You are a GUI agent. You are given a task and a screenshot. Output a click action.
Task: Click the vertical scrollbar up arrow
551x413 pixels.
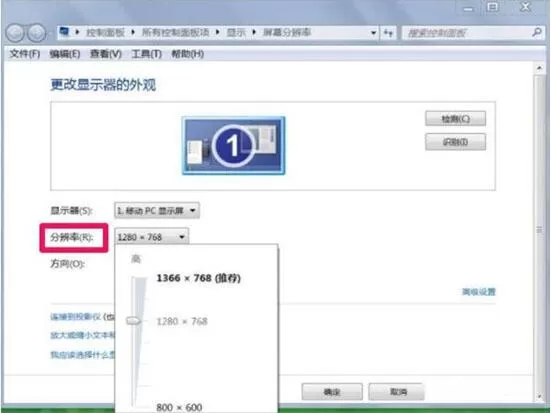pyautogui.click(x=539, y=68)
